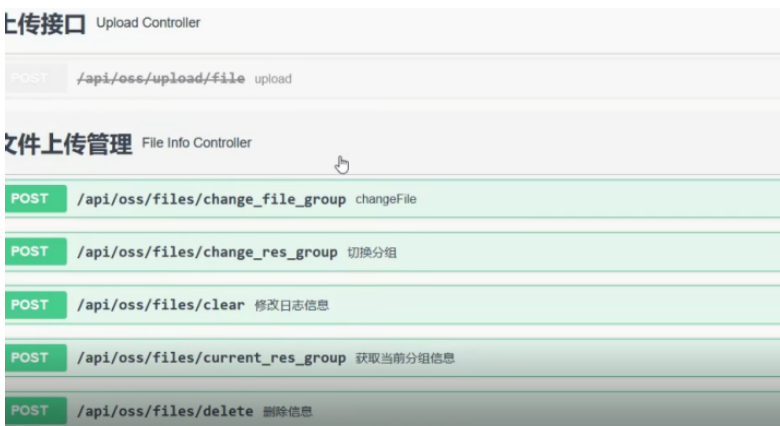Collapse the 文件上传管理 section header
780x426 pixels.
click(68, 145)
